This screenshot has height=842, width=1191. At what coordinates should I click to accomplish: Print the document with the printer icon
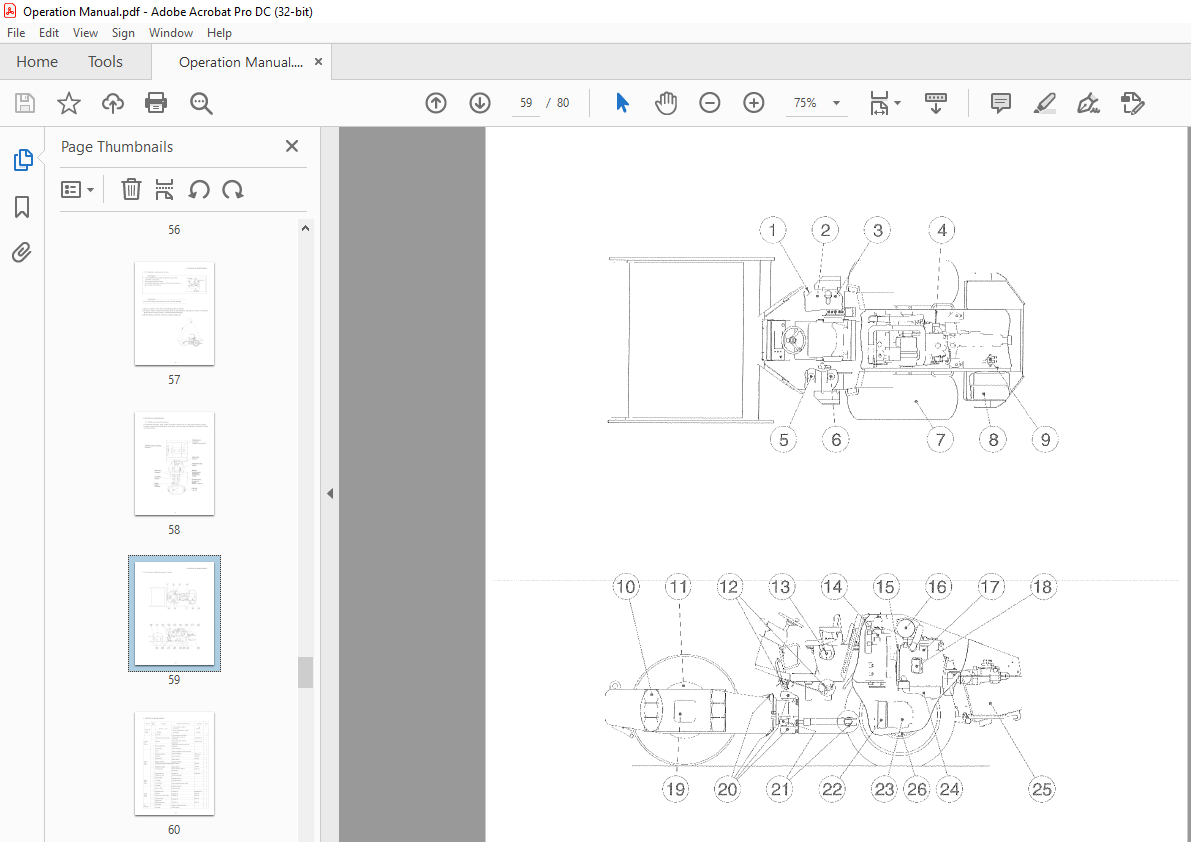[156, 103]
